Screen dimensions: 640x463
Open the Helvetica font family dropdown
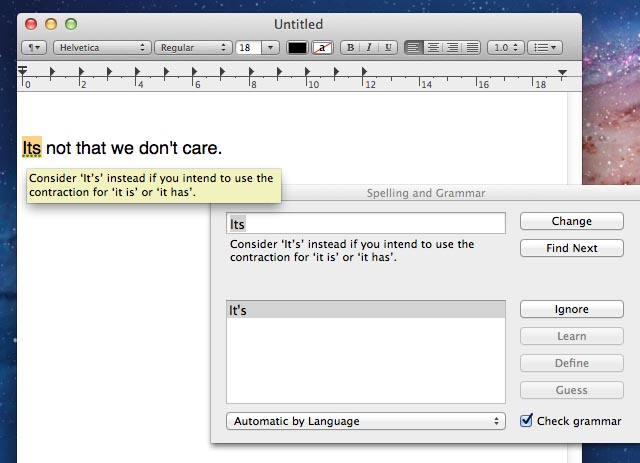pos(102,47)
